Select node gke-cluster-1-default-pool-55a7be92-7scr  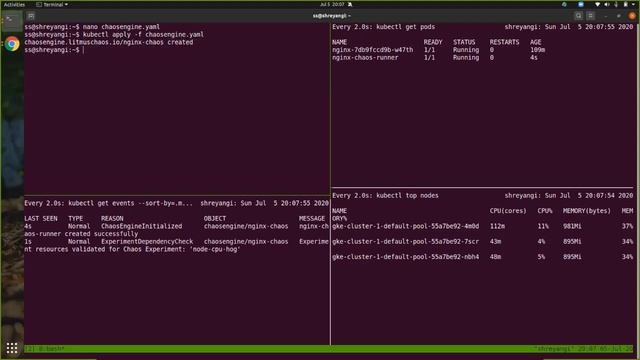click(x=405, y=242)
